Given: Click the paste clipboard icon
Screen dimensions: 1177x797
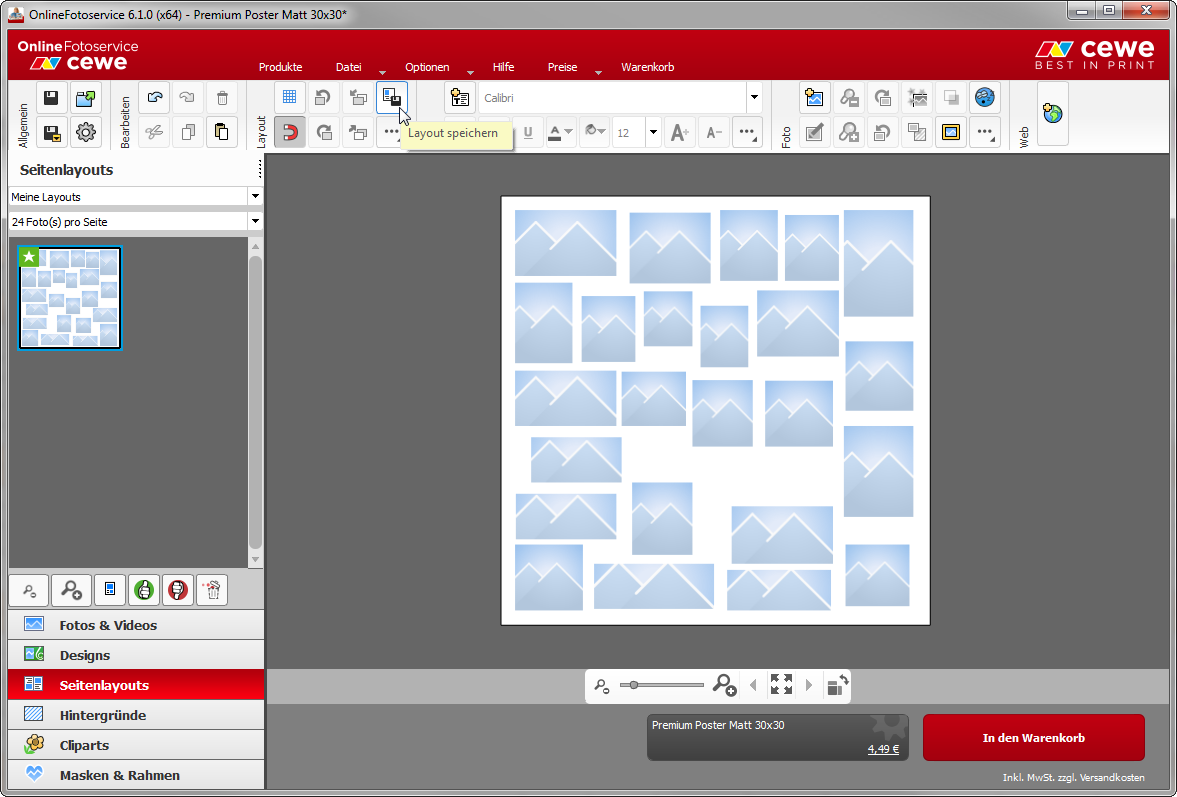Looking at the screenshot, I should (221, 132).
